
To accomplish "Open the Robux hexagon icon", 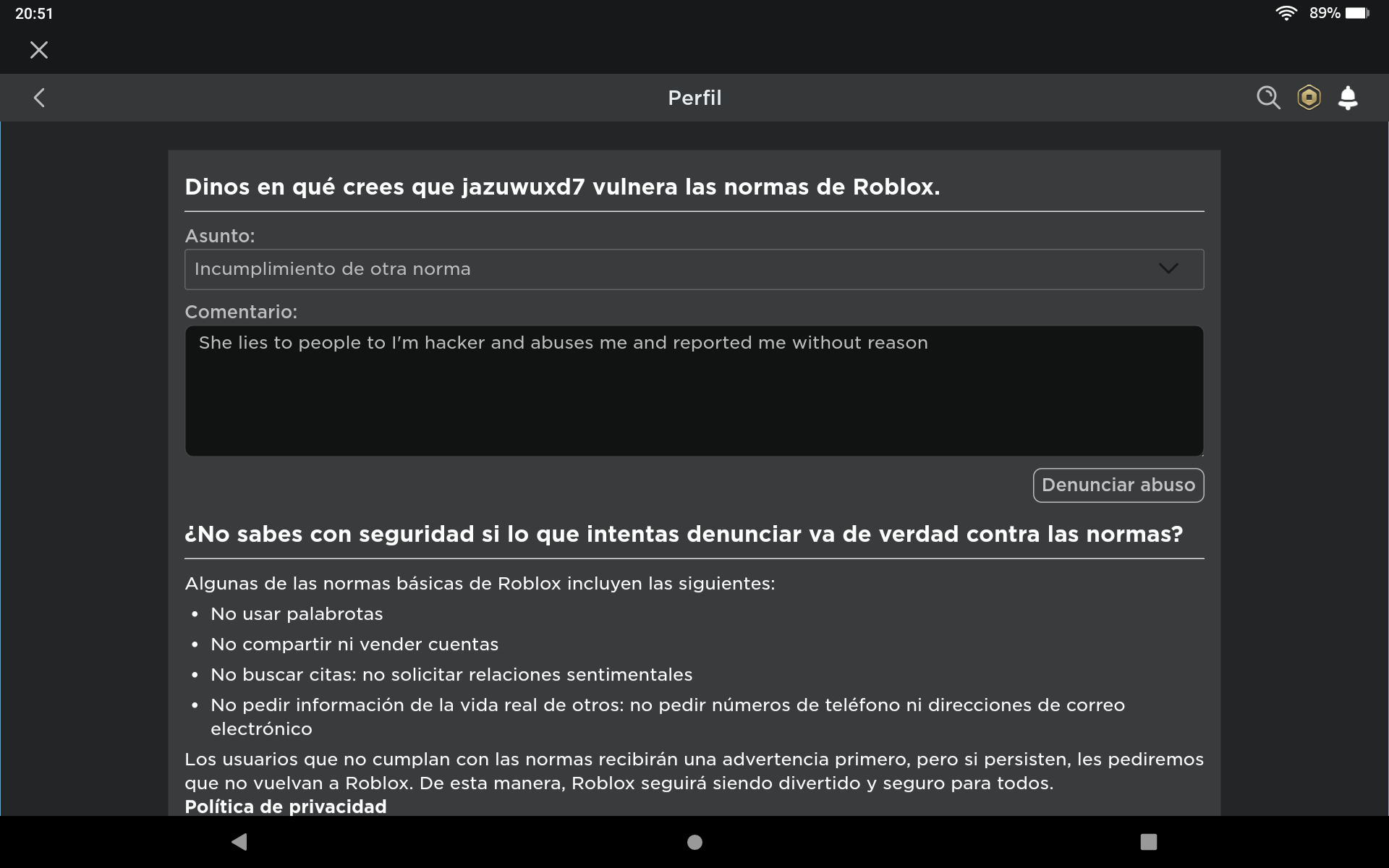I will (1309, 98).
